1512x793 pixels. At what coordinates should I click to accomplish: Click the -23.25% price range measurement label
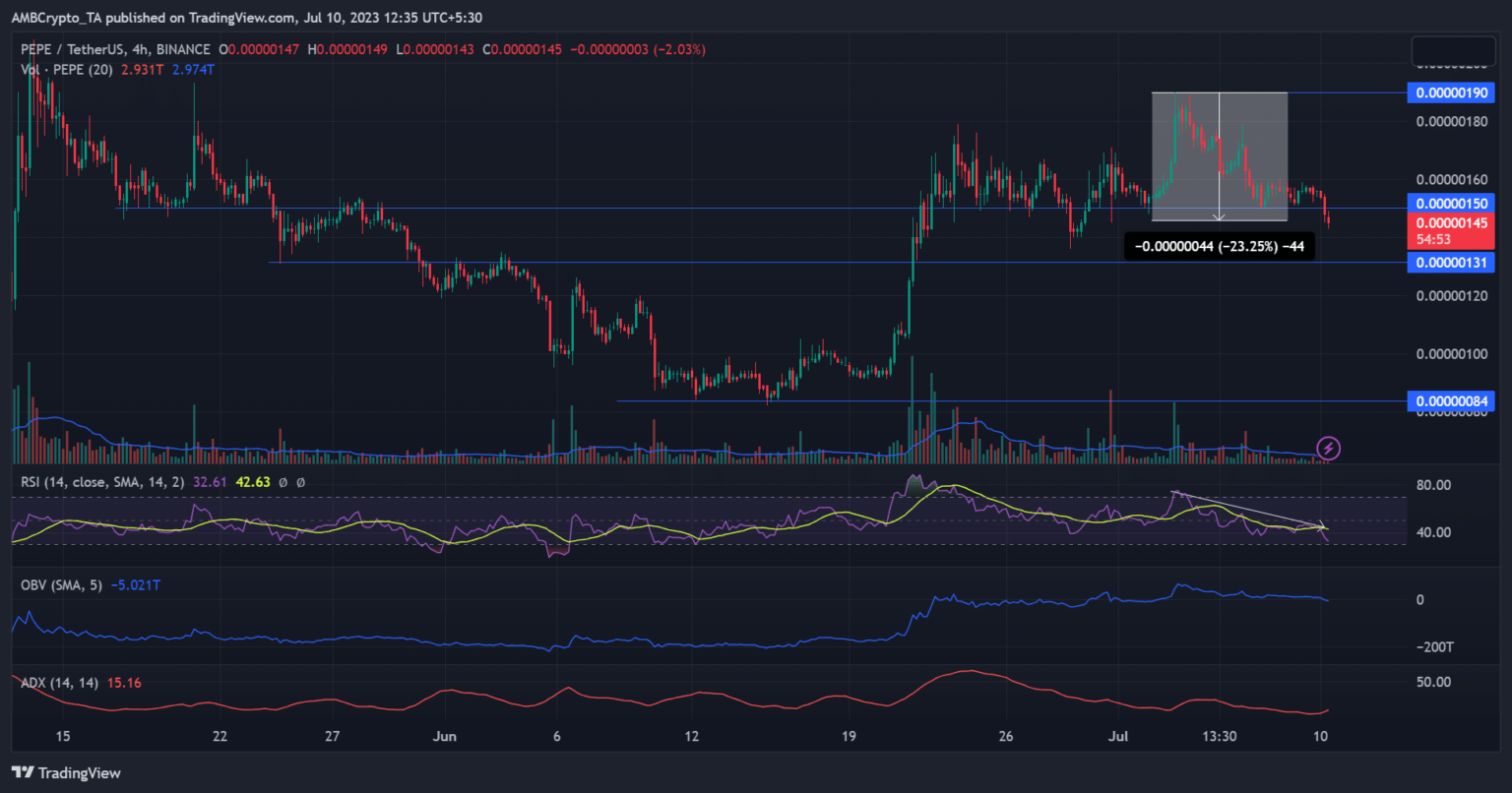[1219, 247]
